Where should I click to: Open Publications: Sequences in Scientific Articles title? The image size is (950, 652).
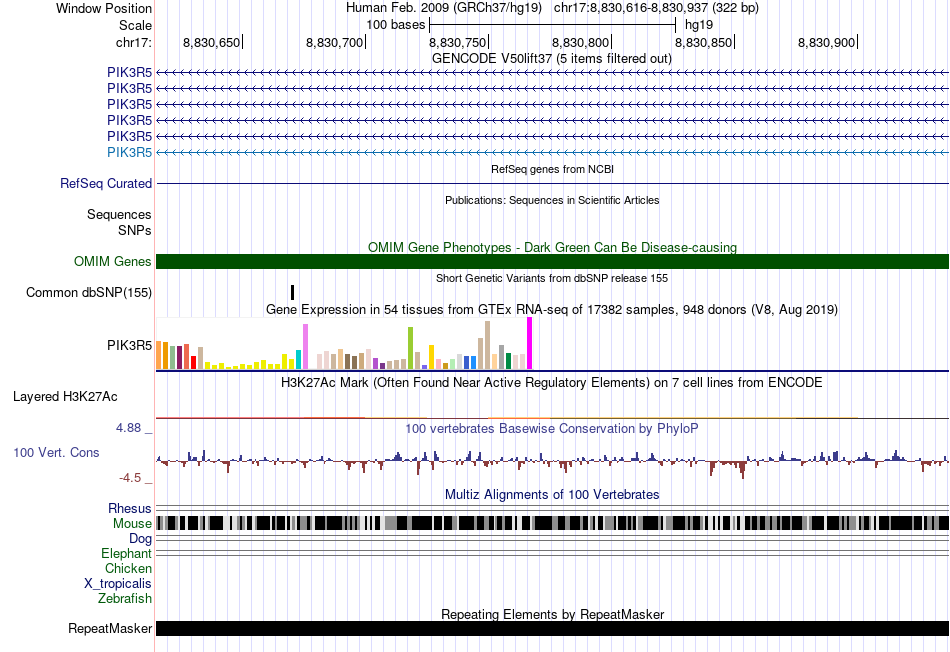tap(552, 200)
